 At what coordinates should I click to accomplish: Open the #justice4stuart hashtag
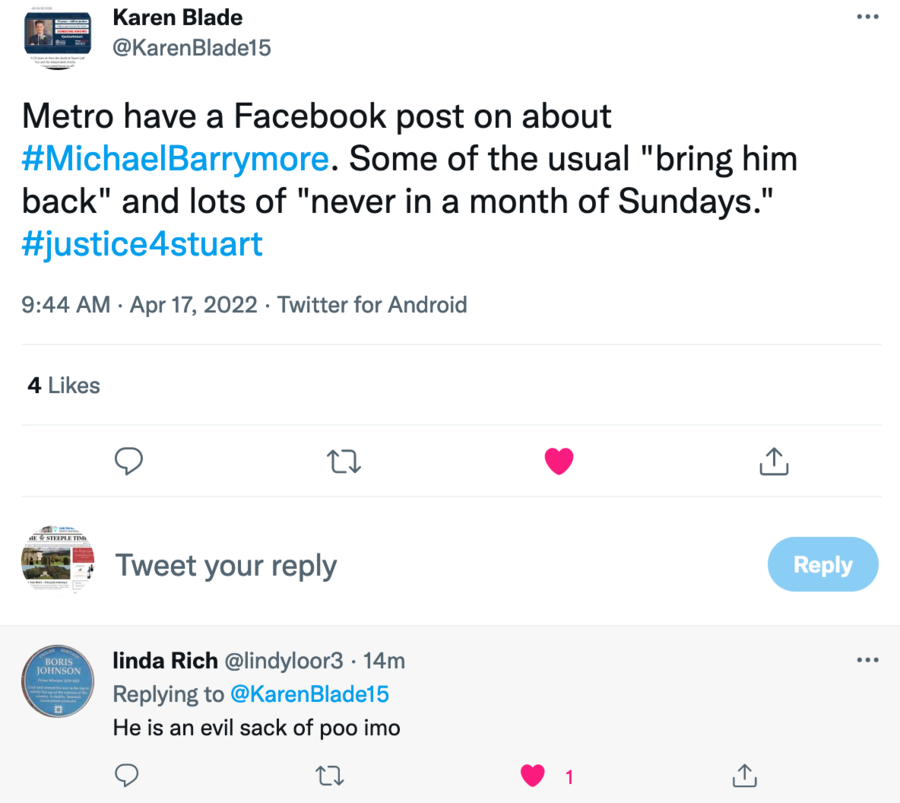pos(142,243)
